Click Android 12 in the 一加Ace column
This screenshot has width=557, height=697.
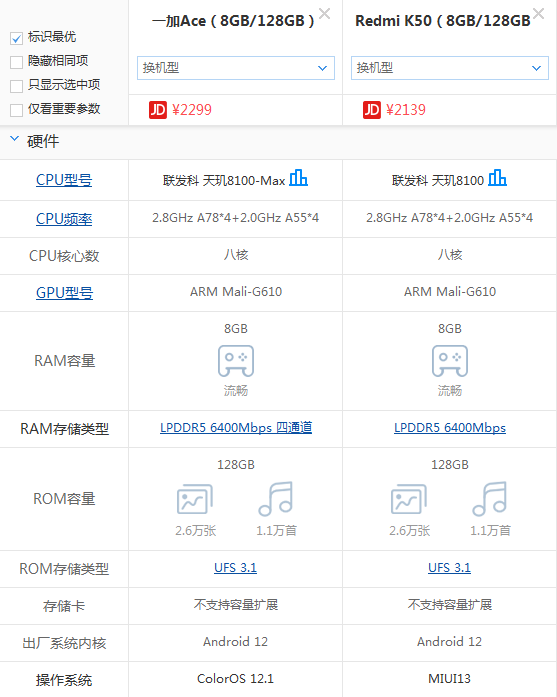236,641
